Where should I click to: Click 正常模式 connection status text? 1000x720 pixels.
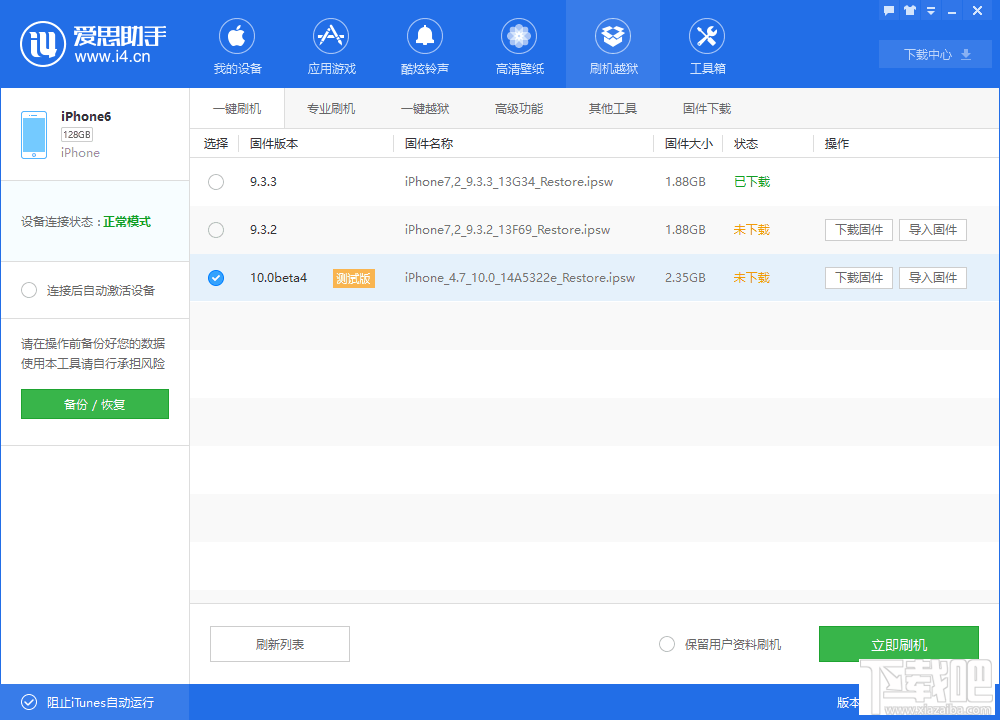[x=127, y=221]
